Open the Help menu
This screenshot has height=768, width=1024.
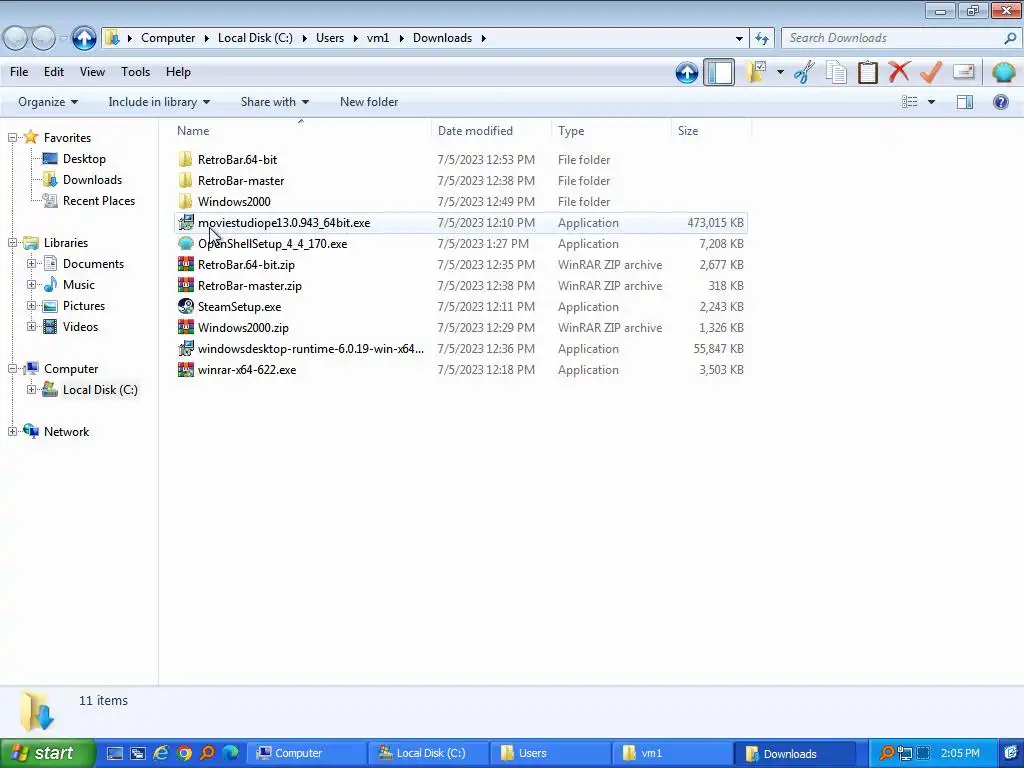[178, 72]
